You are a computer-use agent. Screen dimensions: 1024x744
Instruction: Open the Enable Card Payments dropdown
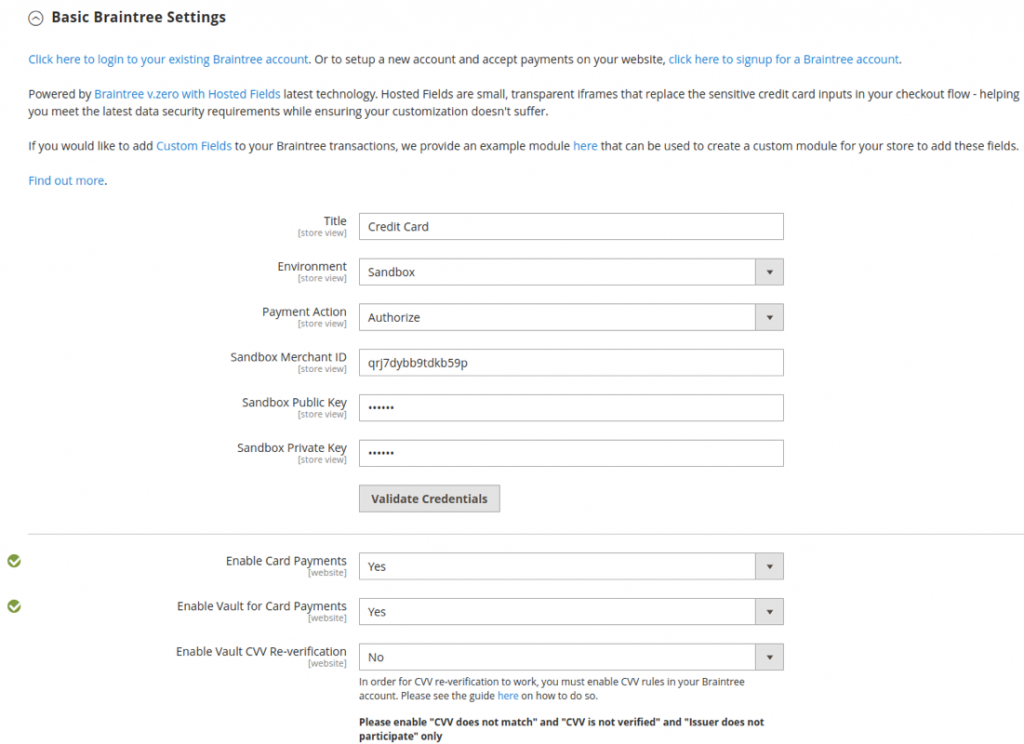(769, 566)
